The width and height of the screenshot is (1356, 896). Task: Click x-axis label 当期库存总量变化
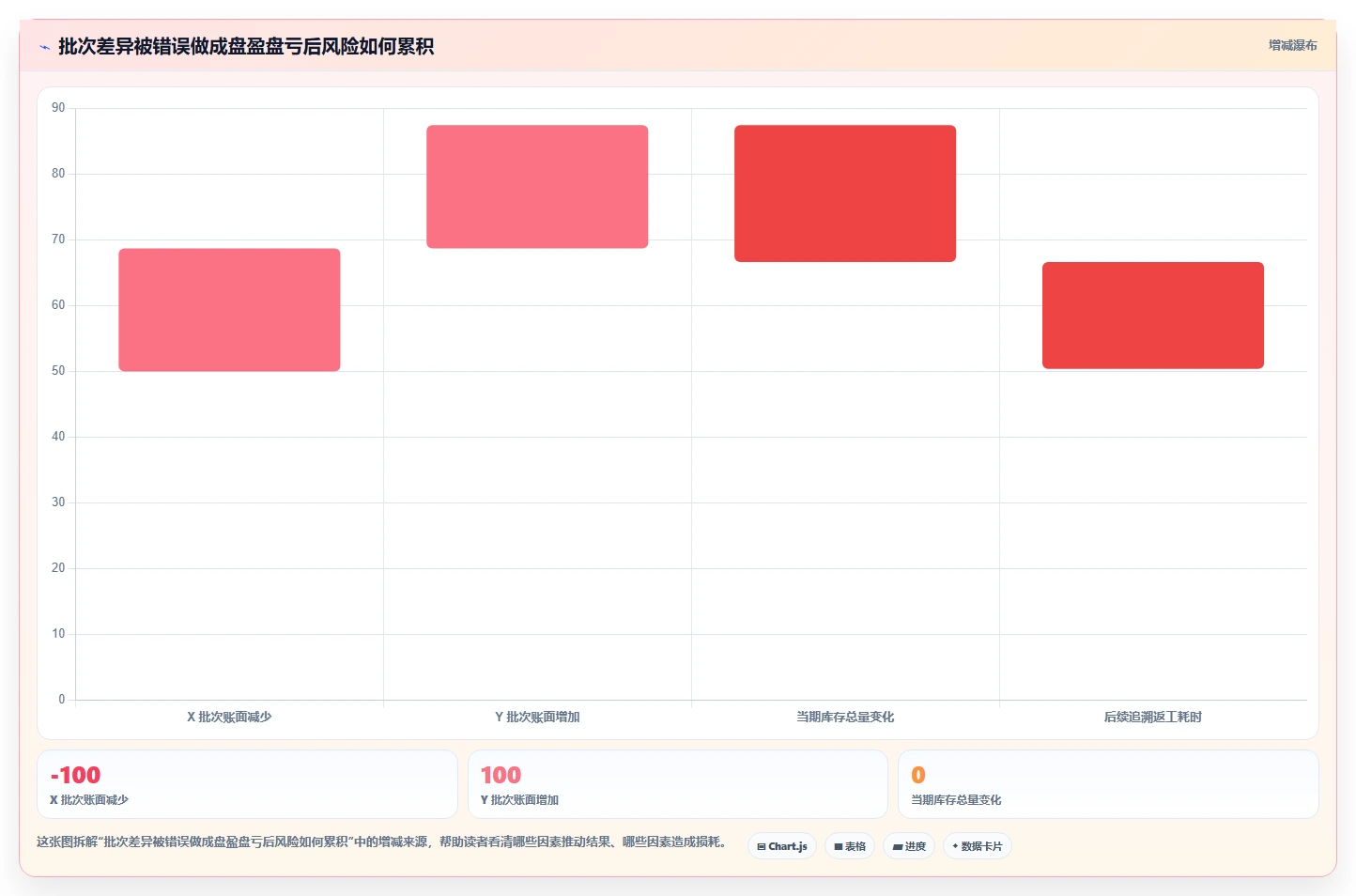click(x=845, y=717)
